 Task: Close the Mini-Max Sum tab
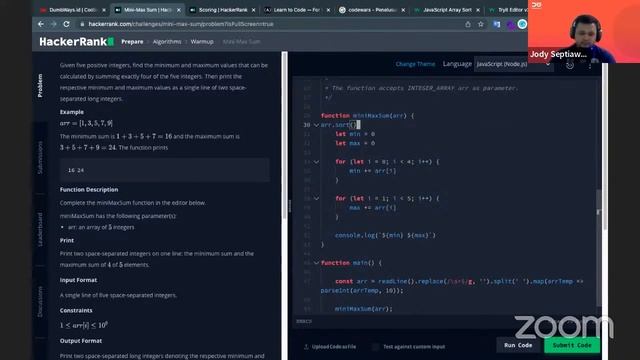pos(178,10)
